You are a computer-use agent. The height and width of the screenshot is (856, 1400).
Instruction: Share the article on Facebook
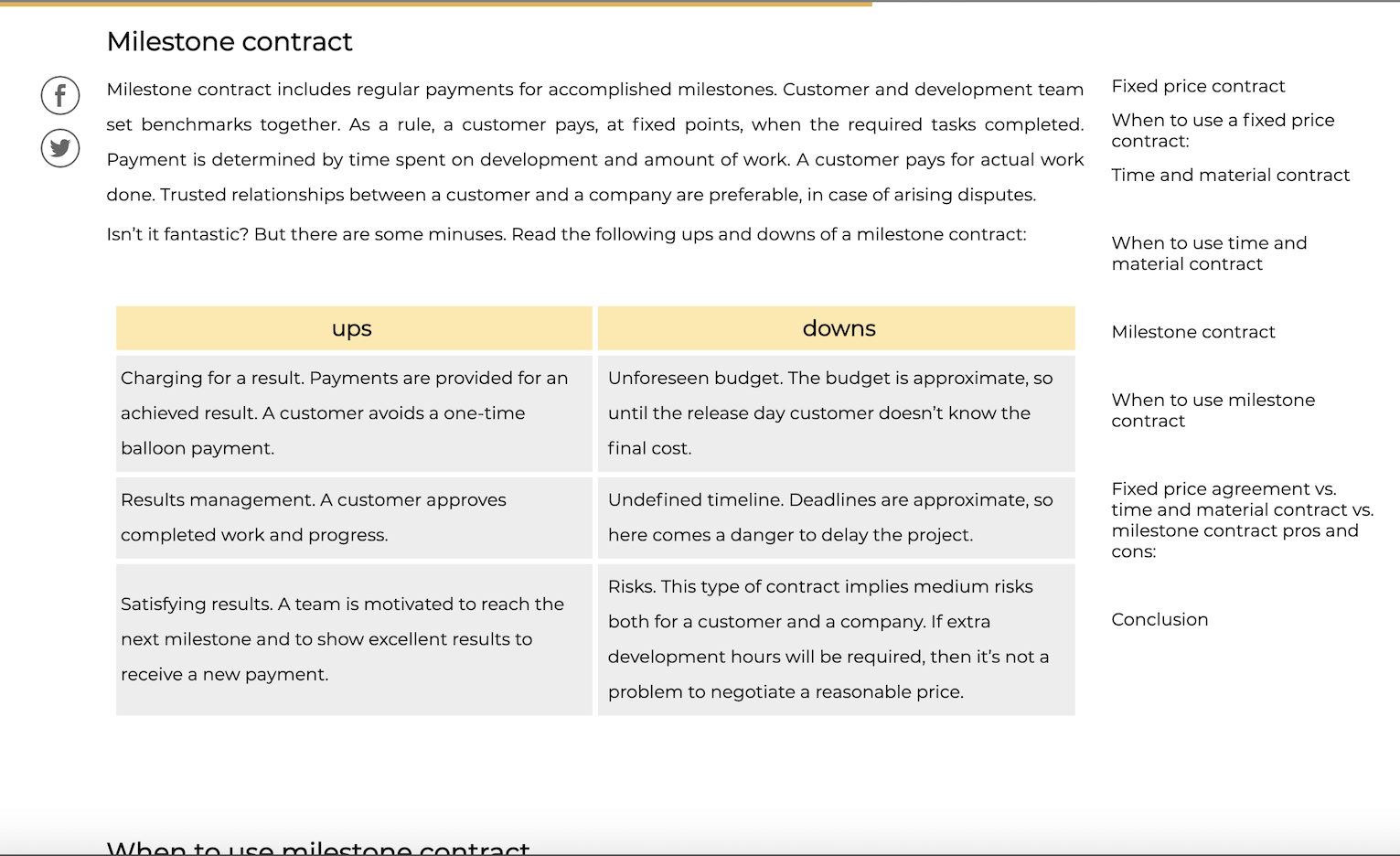[59, 95]
